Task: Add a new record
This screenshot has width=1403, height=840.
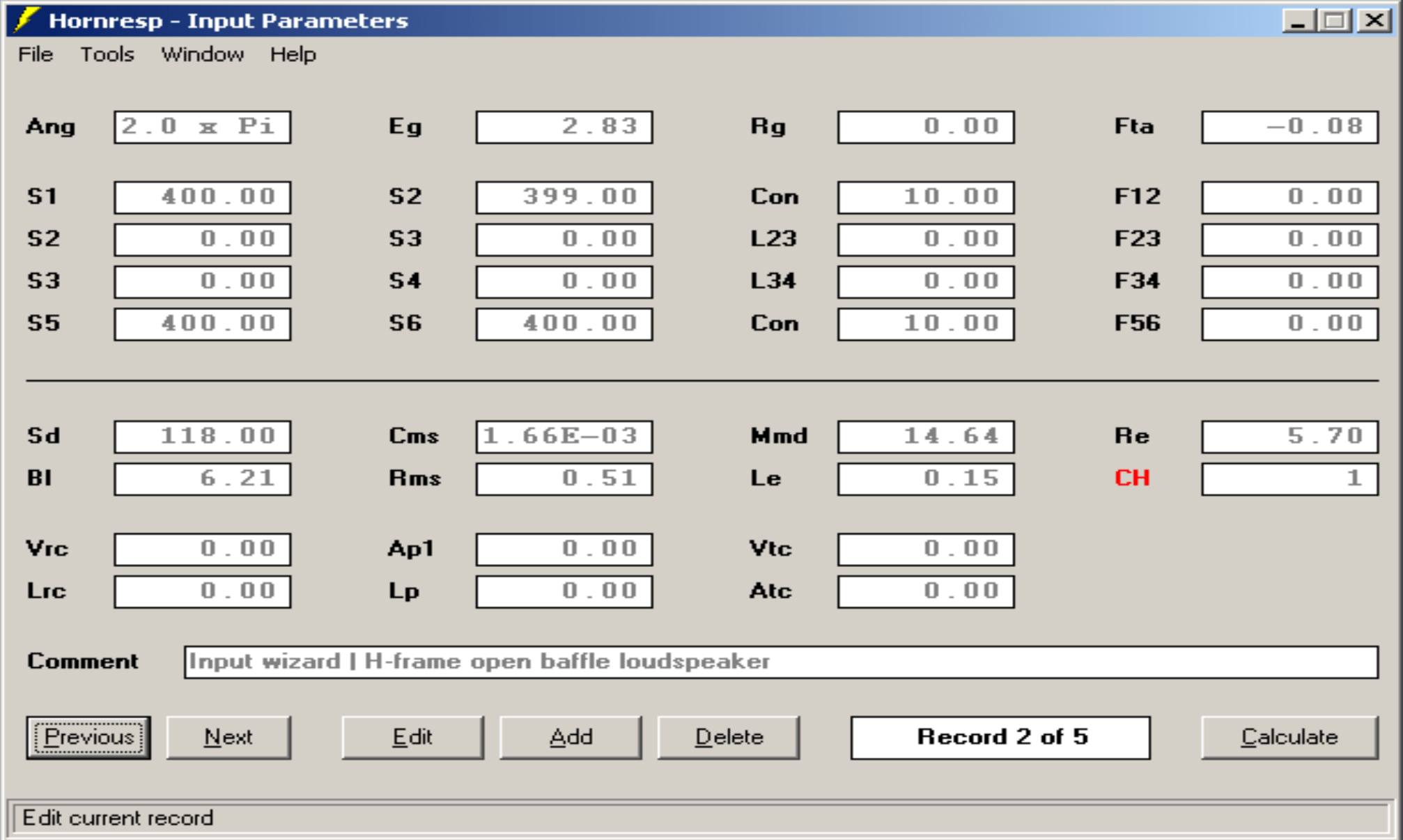Action: click(571, 737)
